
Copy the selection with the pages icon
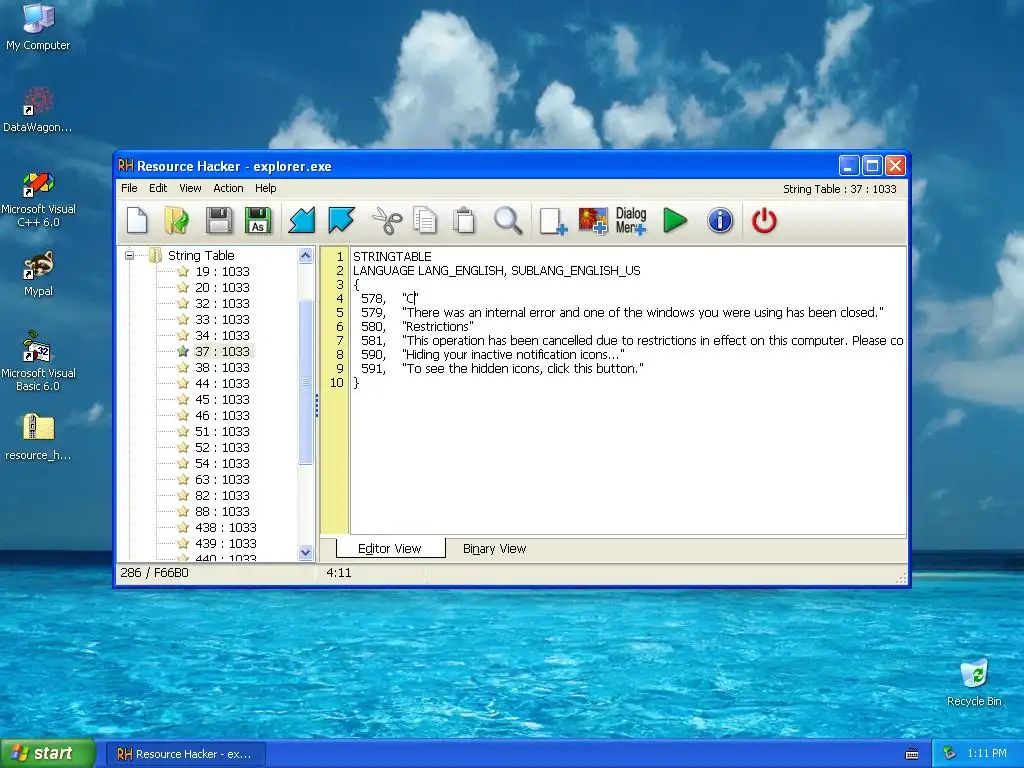point(424,221)
